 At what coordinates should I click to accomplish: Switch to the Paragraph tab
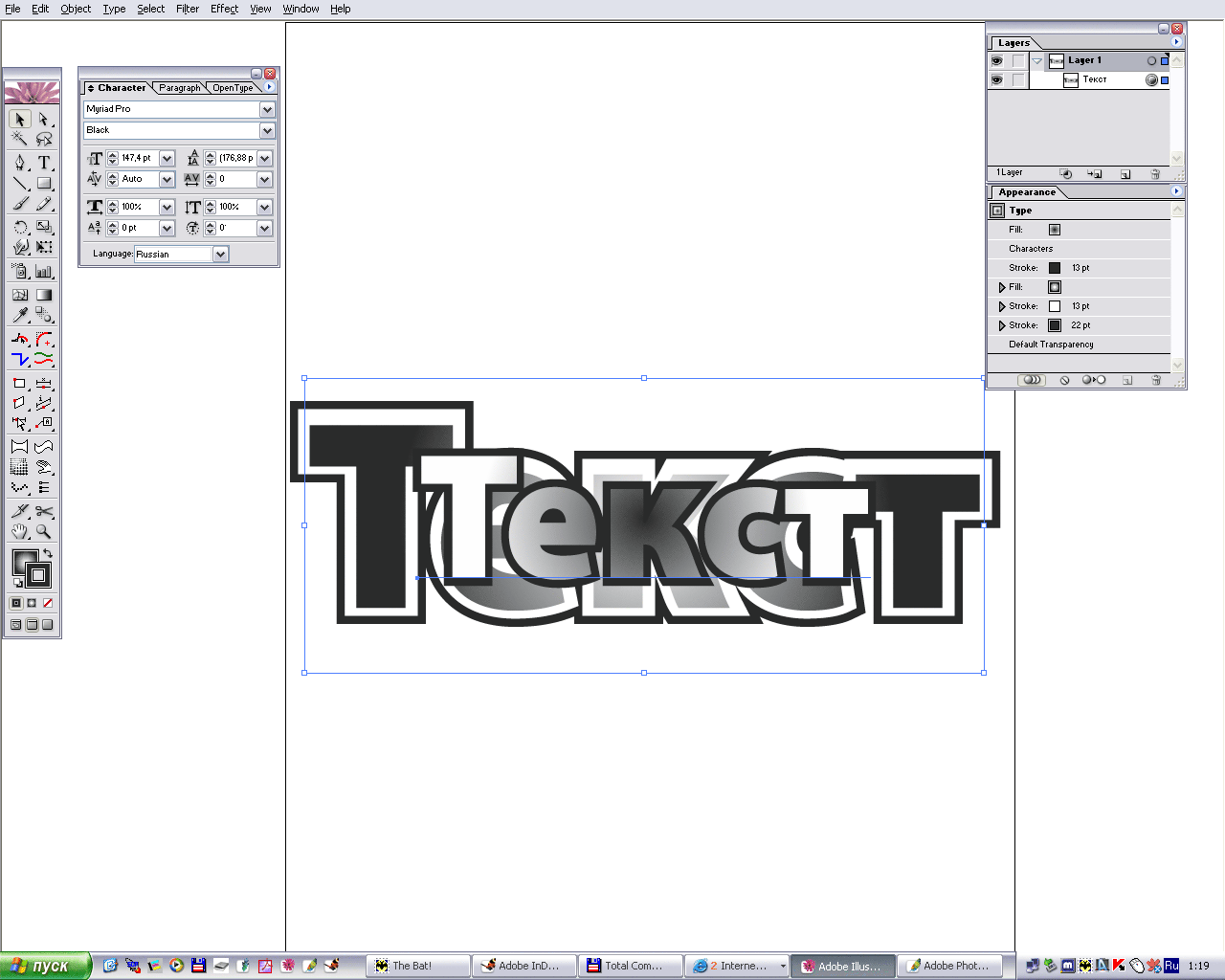point(180,87)
